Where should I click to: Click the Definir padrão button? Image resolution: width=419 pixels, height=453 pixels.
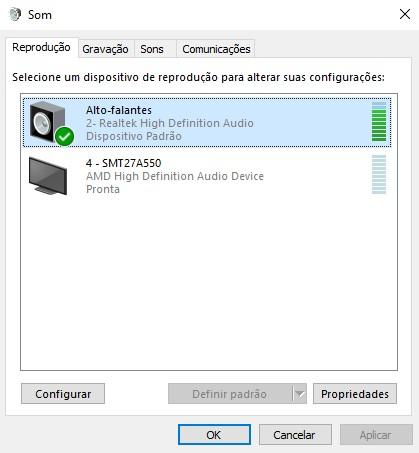[x=230, y=394]
